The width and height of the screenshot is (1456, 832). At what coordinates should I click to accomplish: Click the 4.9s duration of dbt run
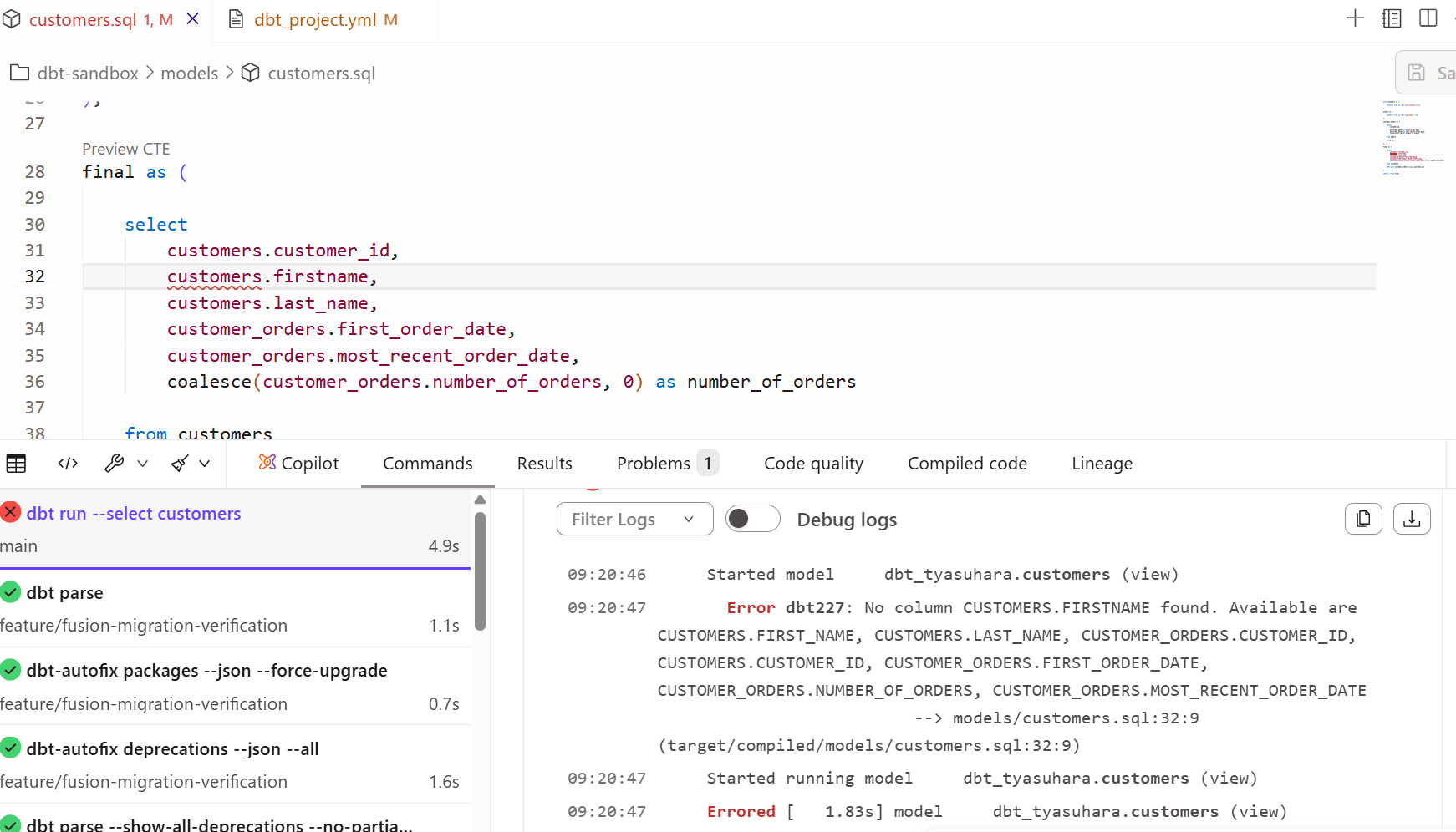444,546
